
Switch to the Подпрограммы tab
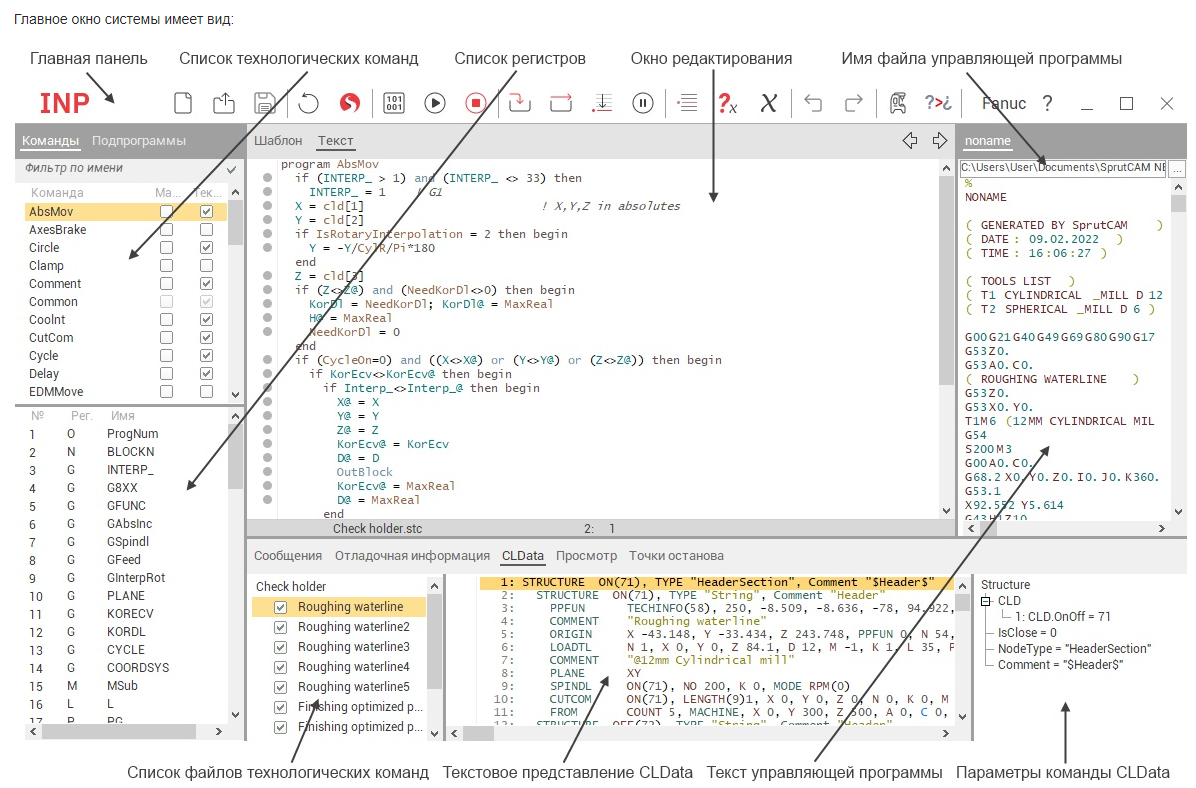click(x=138, y=141)
